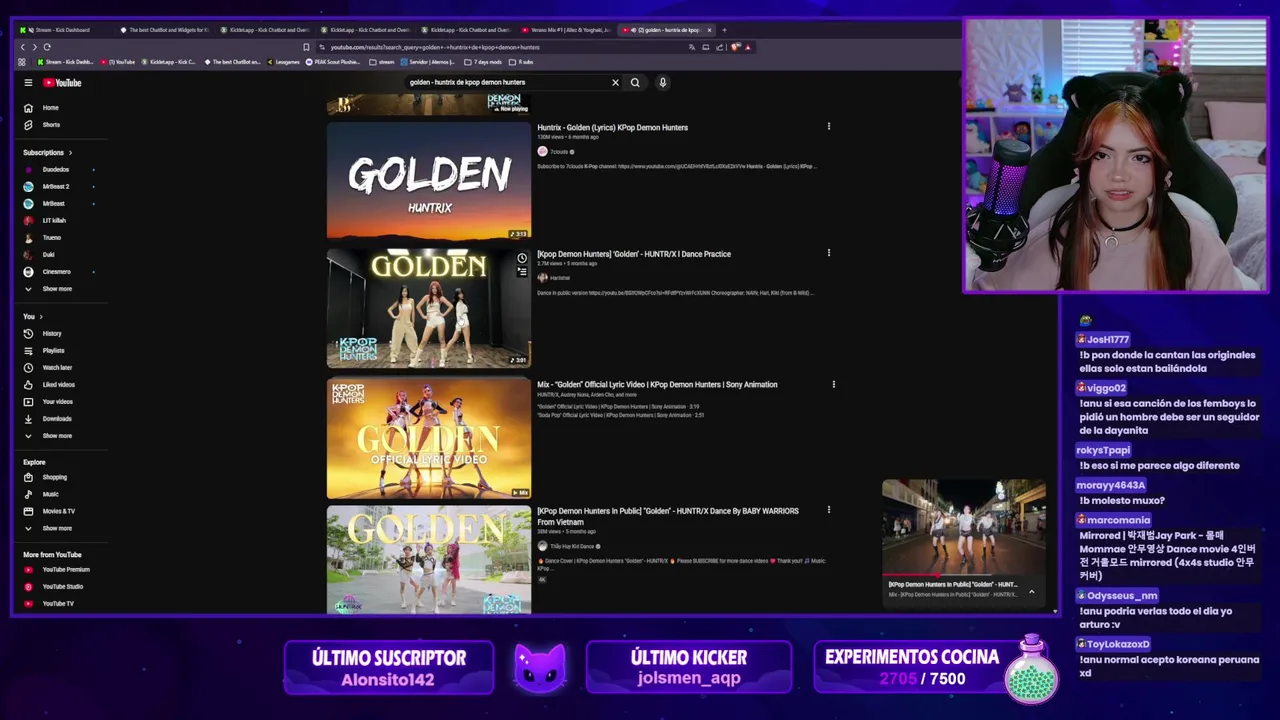Open options menu for Official Lyric Video mix
Viewport: 1280px width, 720px height.
[x=833, y=384]
